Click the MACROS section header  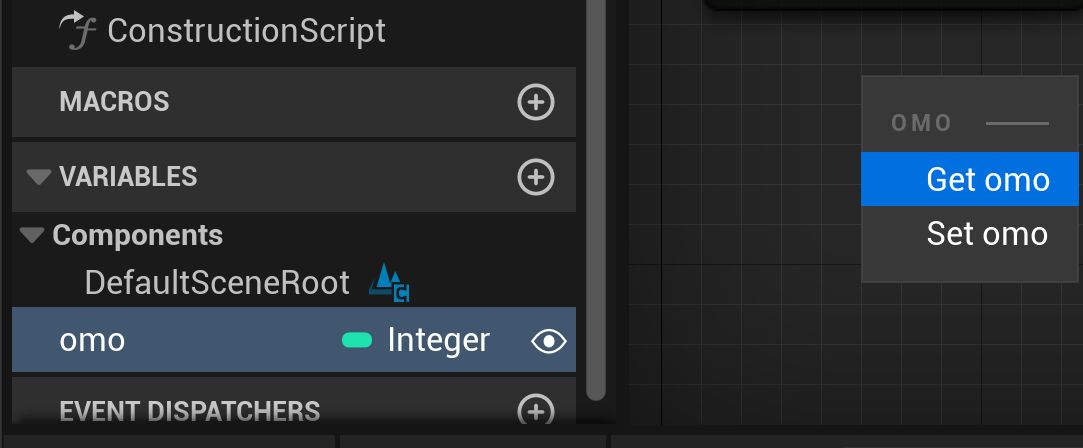(x=115, y=102)
